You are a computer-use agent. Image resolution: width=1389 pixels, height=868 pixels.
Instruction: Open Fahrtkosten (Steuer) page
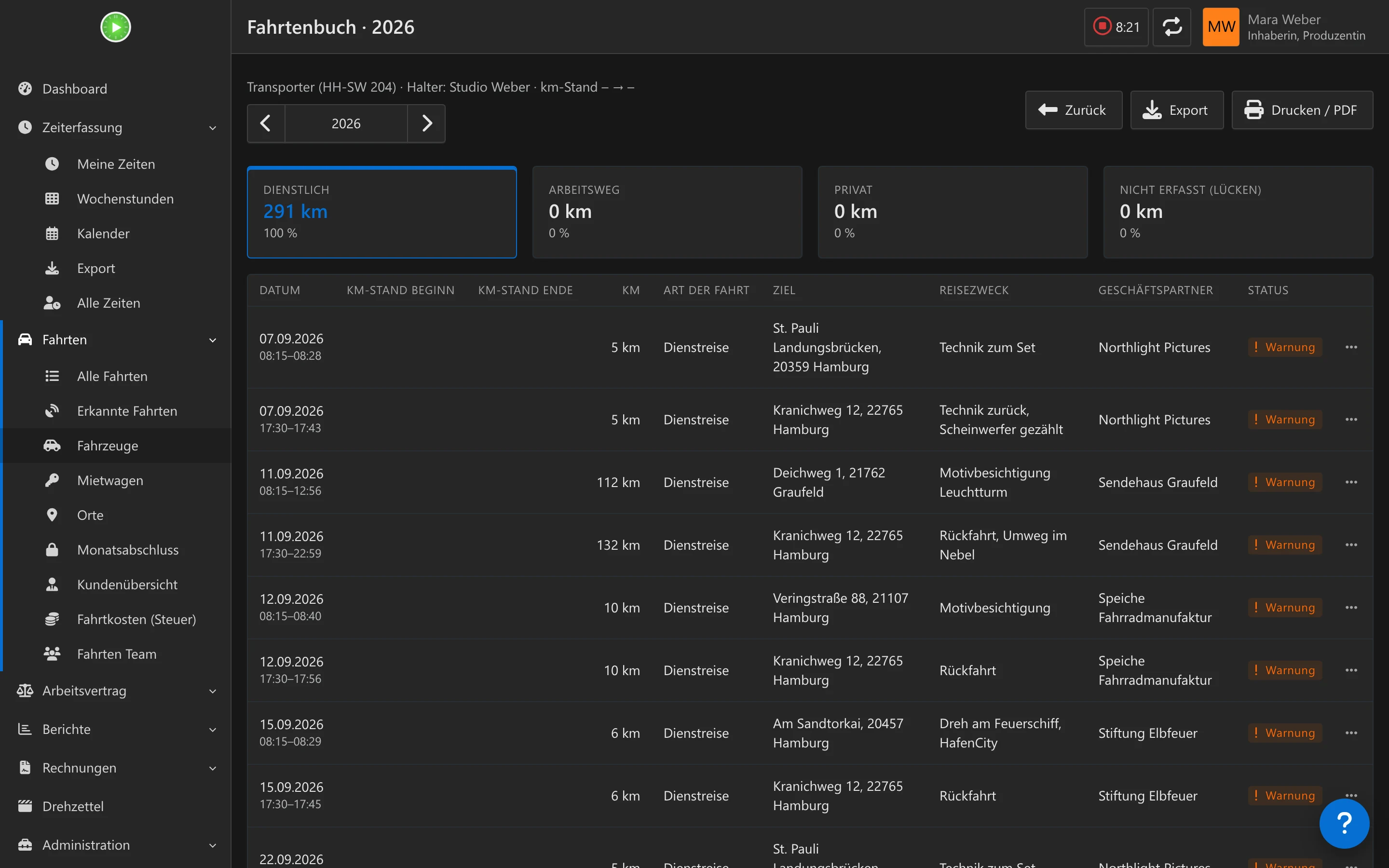116,620
